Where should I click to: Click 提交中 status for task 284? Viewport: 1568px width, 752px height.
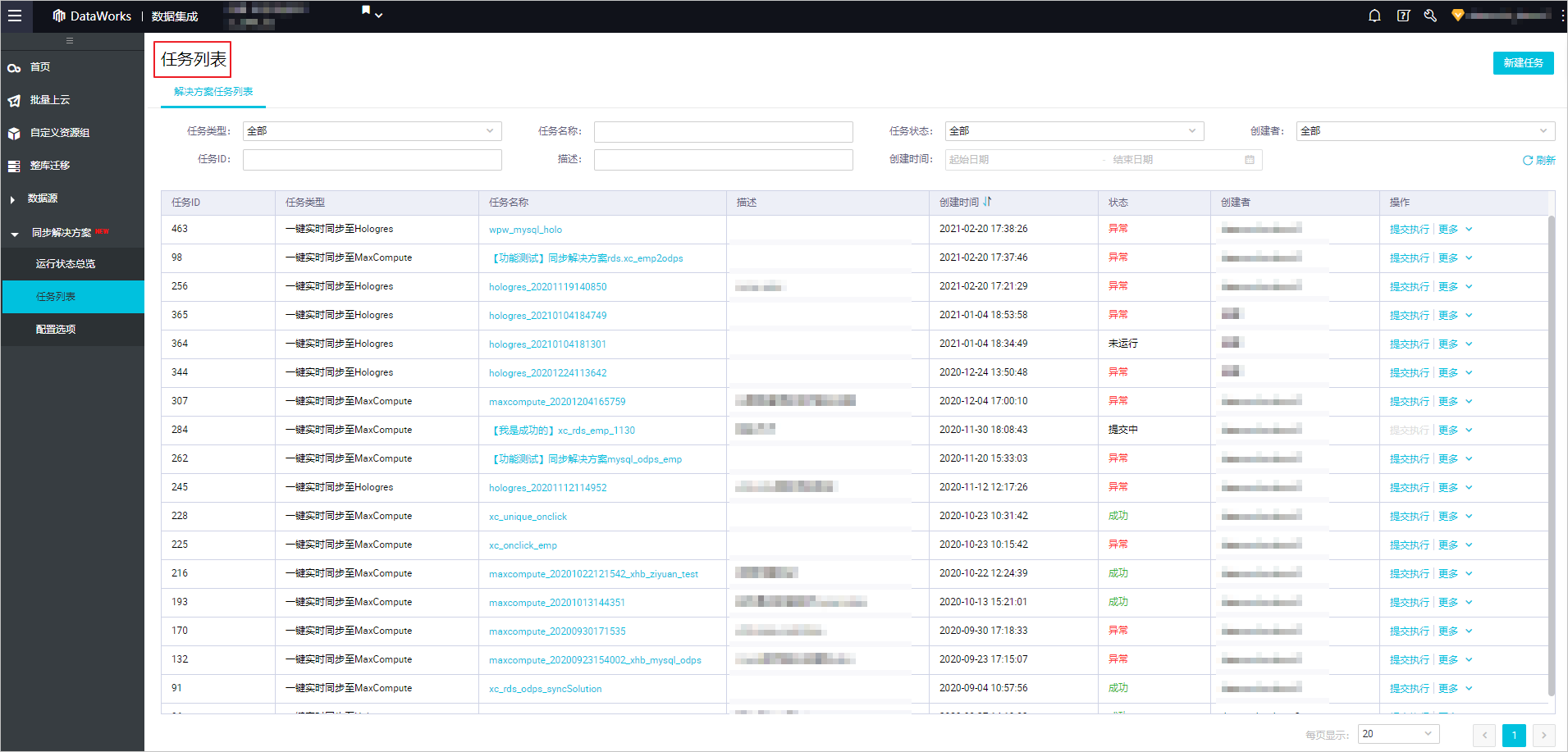click(1123, 430)
